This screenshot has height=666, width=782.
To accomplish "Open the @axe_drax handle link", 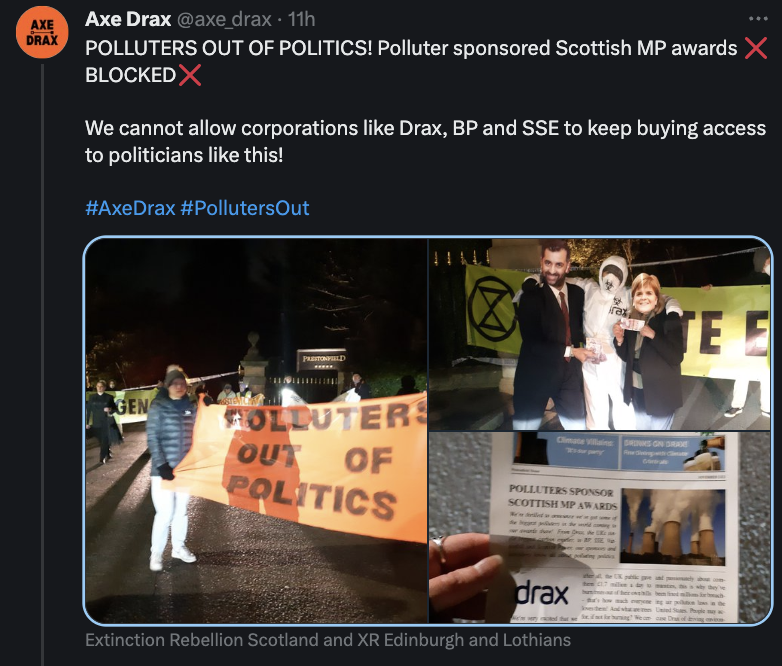I will (x=224, y=19).
